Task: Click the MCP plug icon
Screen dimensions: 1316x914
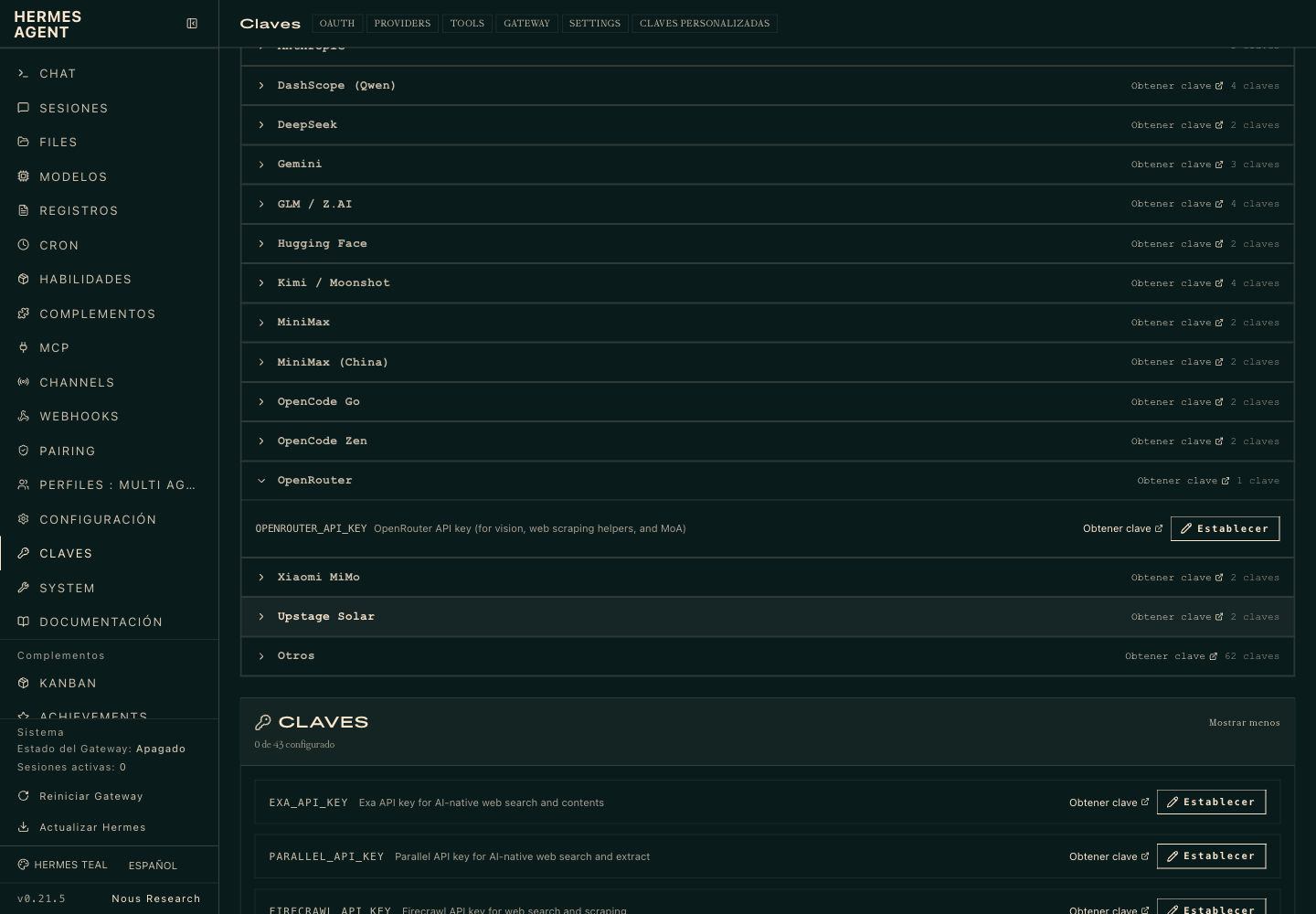Action: [24, 347]
